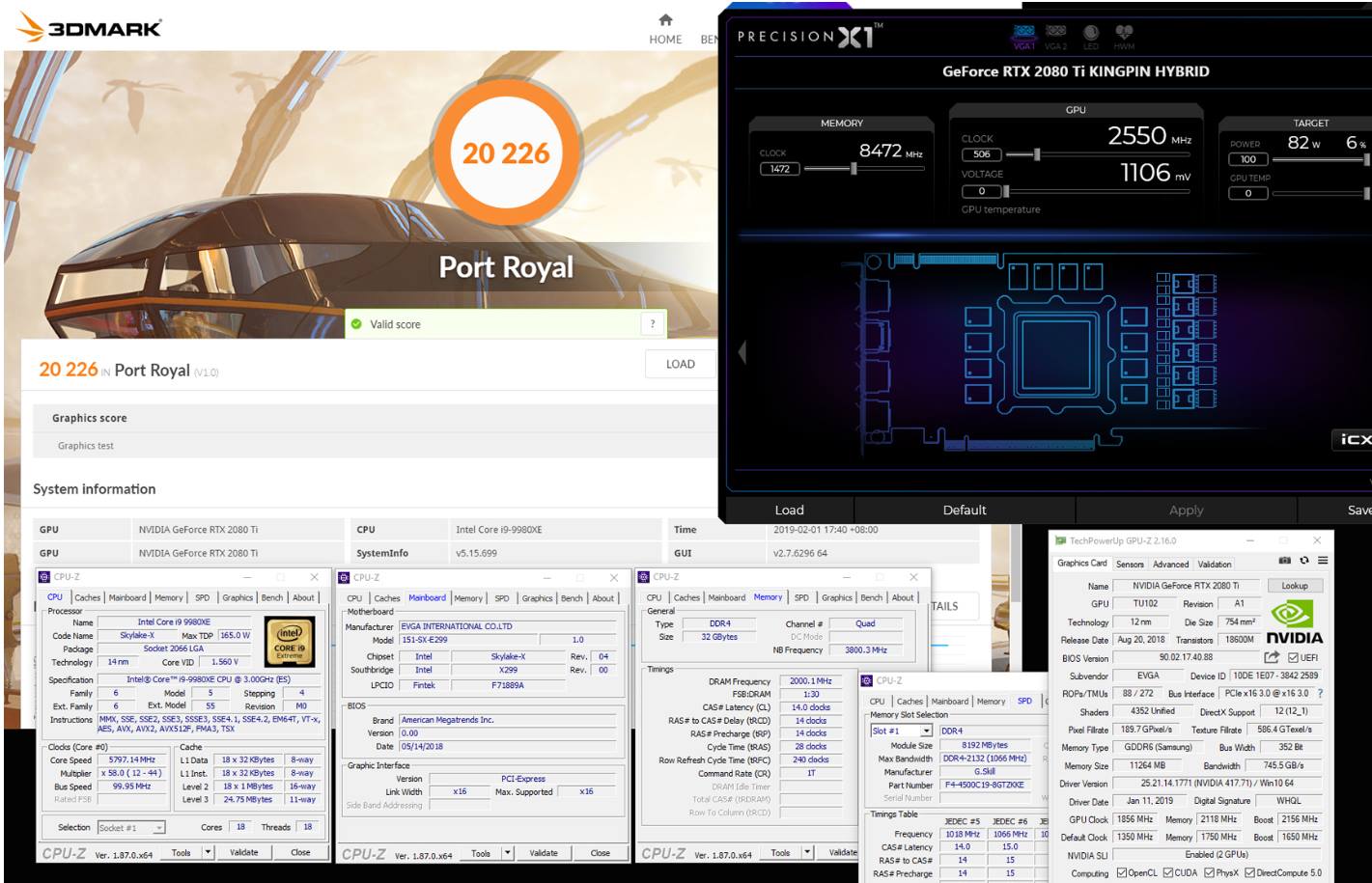Click Lookup button in GPU-Z
This screenshot has width=1372, height=883.
point(1295,586)
